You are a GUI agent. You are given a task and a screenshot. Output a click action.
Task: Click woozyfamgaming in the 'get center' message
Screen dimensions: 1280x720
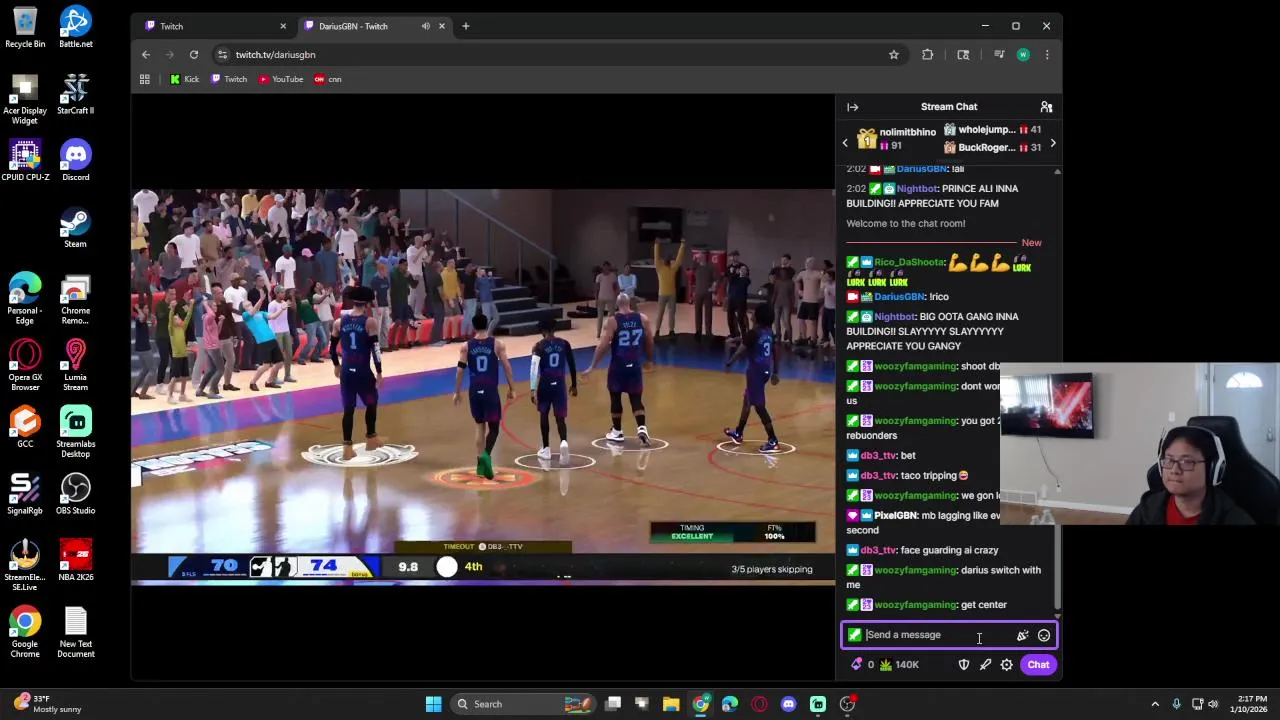point(915,605)
